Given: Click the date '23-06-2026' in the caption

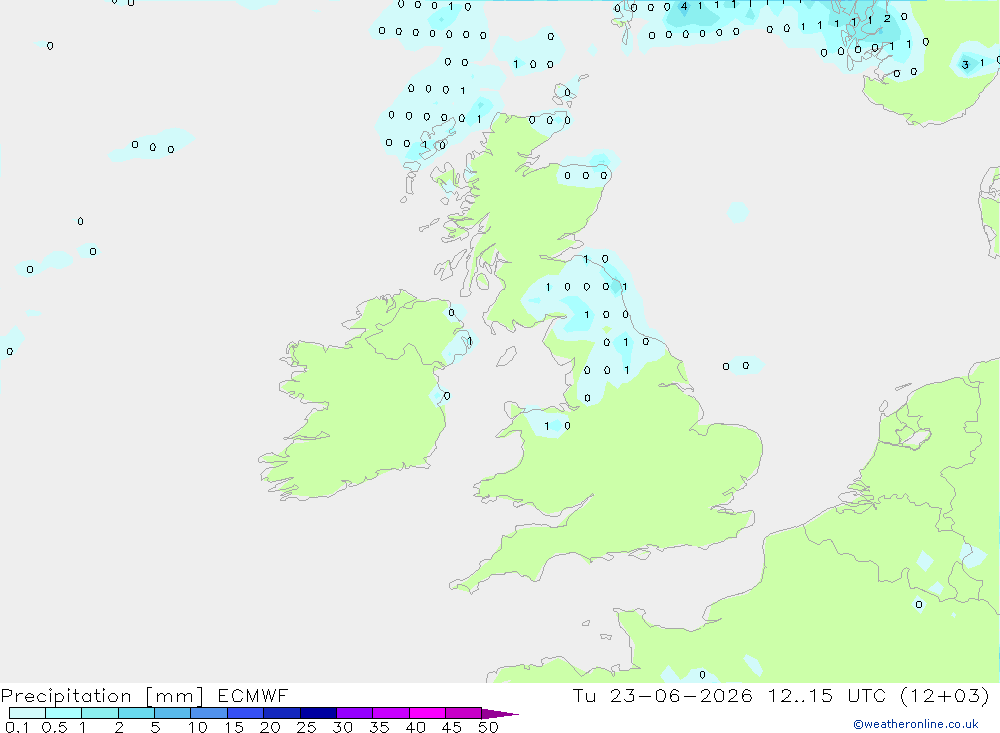Looking at the screenshot, I should [x=680, y=695].
